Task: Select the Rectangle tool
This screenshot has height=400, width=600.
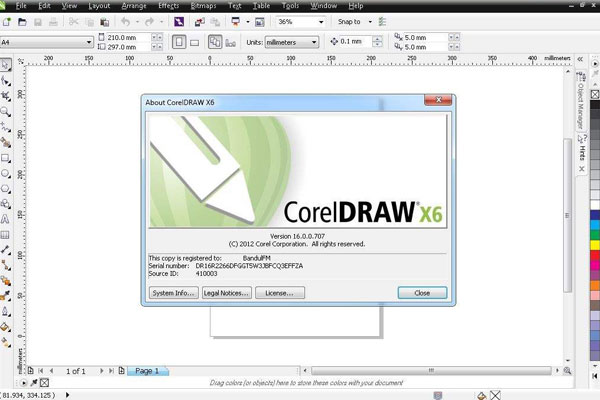Action: point(5,158)
